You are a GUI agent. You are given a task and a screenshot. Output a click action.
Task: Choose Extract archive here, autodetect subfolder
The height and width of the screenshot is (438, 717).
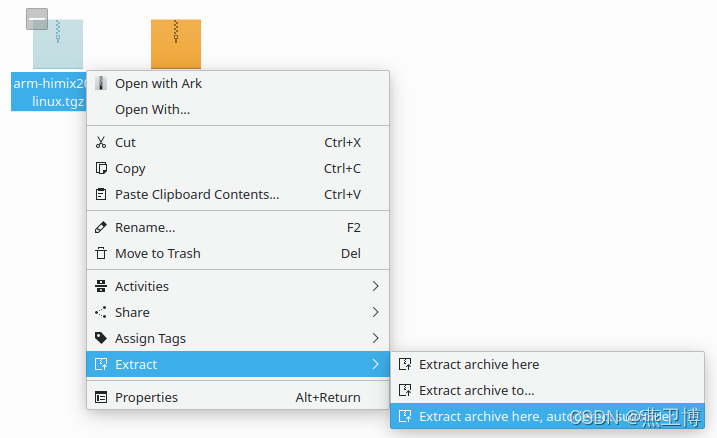tap(547, 416)
